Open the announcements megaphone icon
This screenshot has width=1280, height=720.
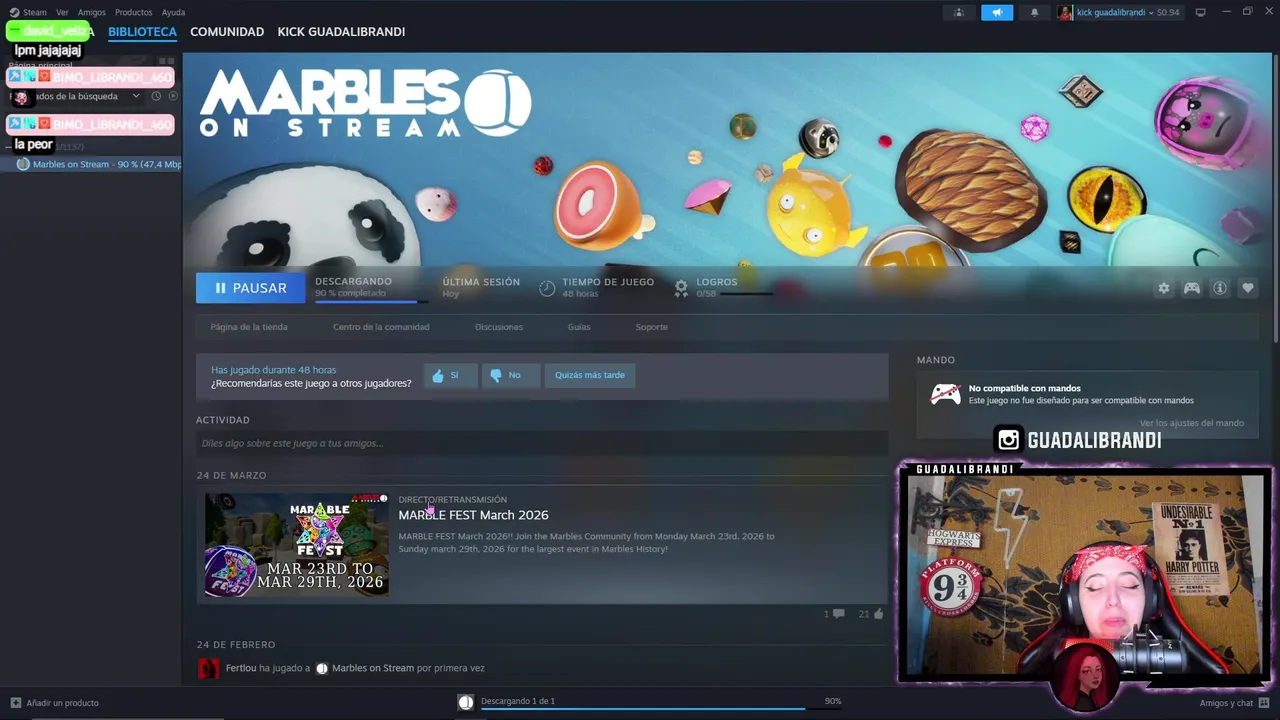997,12
